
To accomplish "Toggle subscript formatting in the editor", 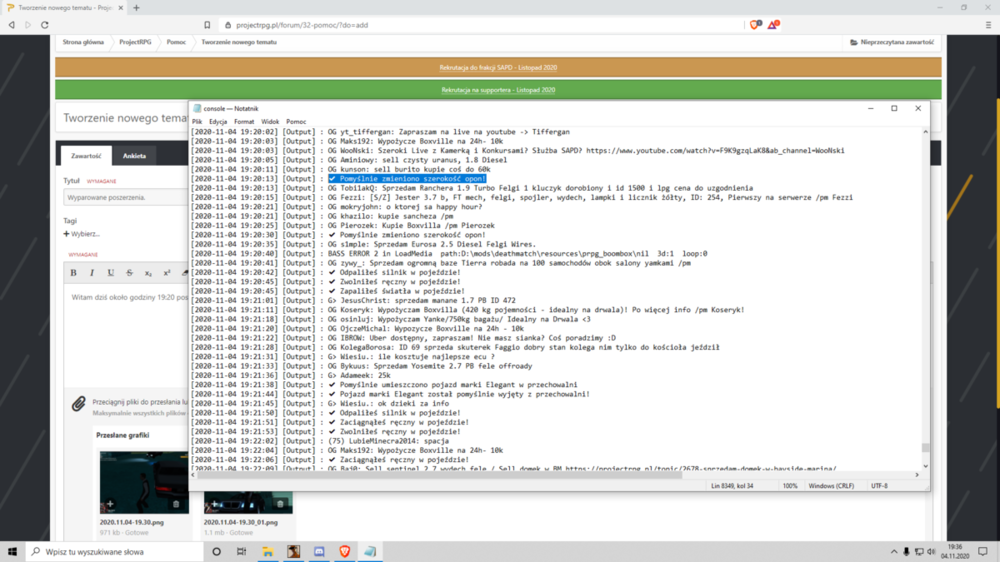I will (148, 273).
